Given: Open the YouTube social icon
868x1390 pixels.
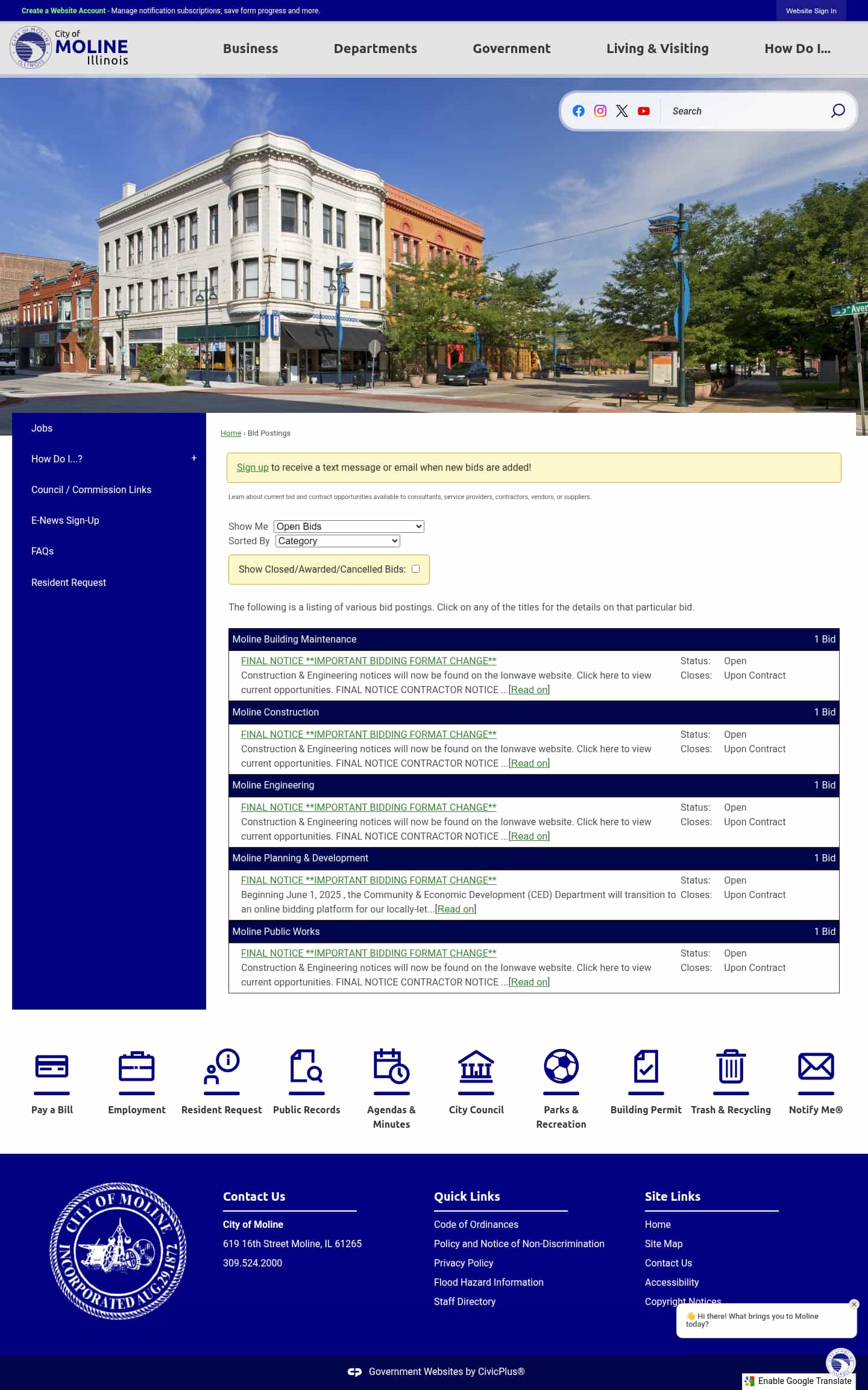Looking at the screenshot, I should tap(643, 111).
